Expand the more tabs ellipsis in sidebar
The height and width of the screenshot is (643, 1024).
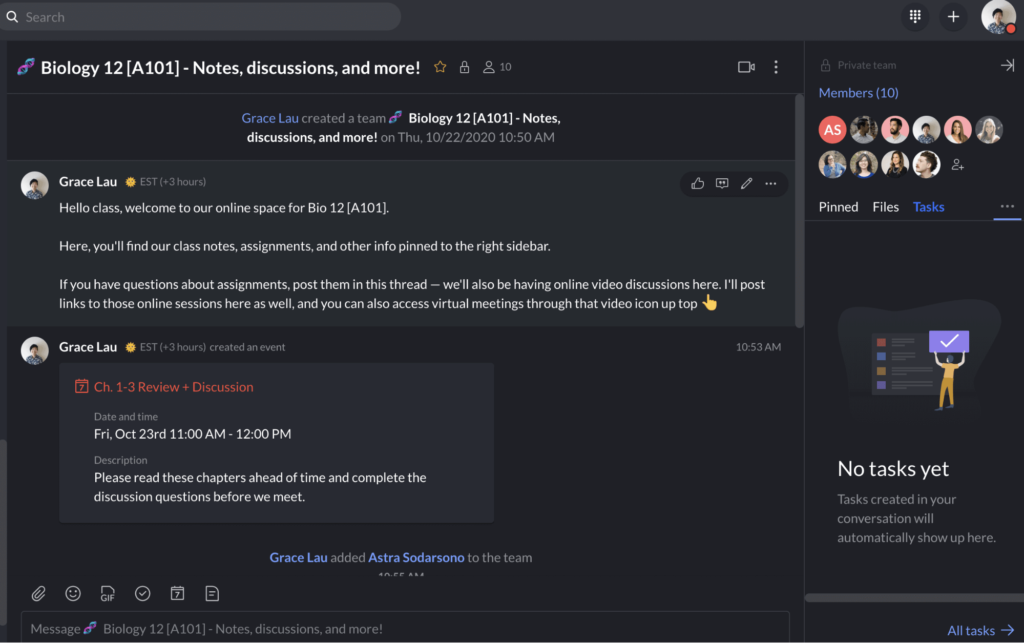pyautogui.click(x=1007, y=206)
